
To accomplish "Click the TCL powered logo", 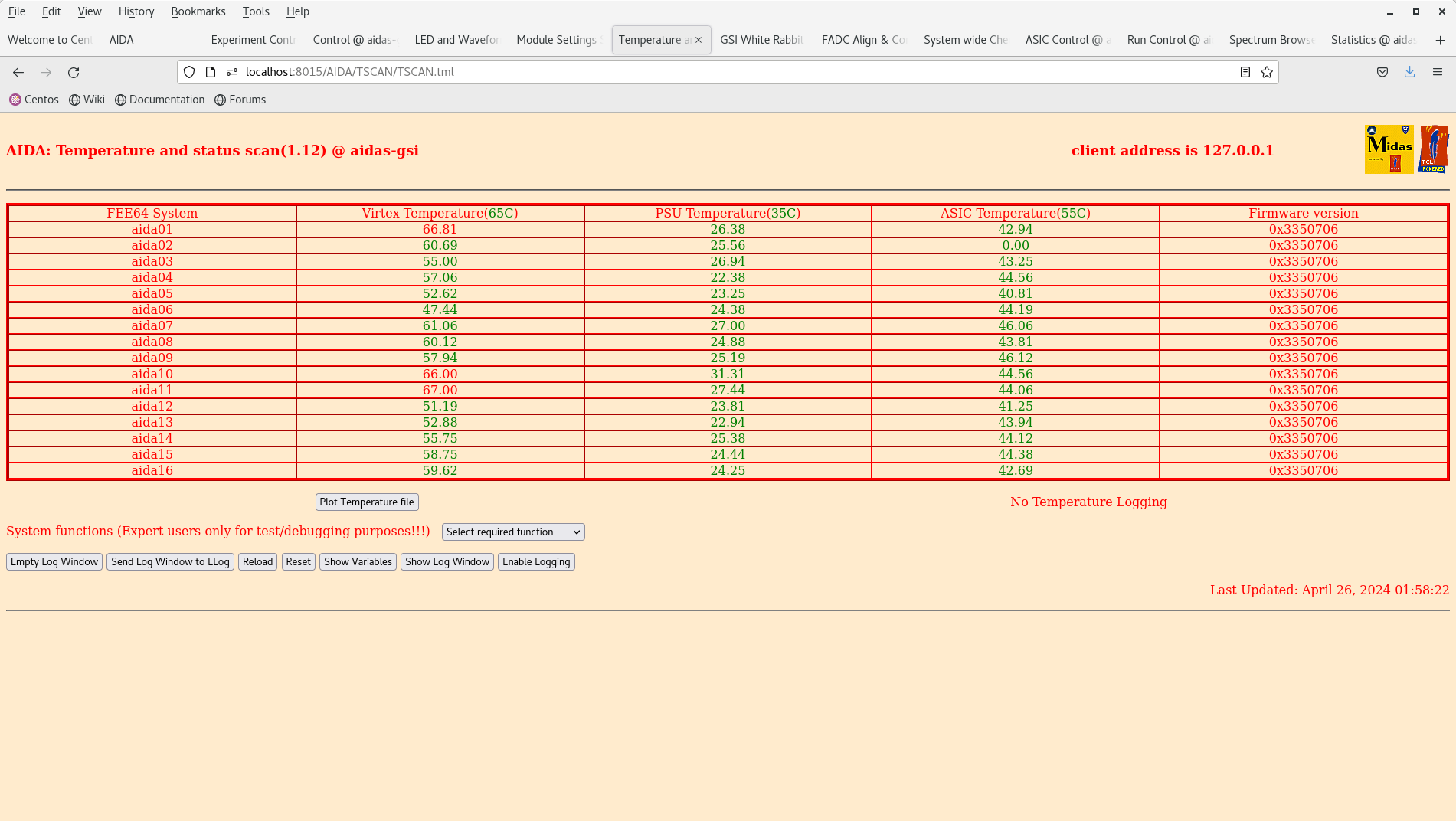I will tap(1434, 149).
